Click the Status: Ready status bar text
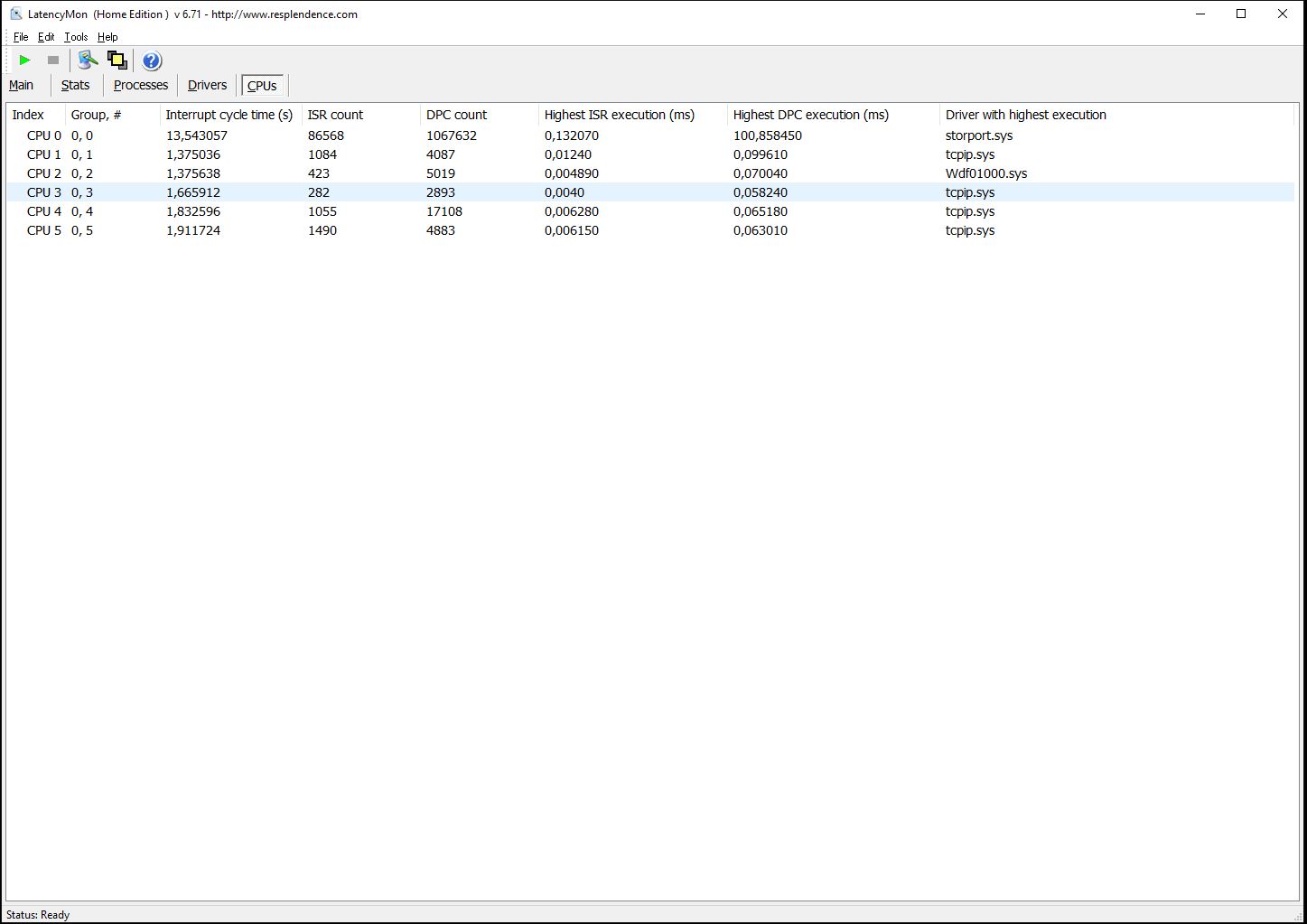This screenshot has width=1307, height=924. click(38, 915)
